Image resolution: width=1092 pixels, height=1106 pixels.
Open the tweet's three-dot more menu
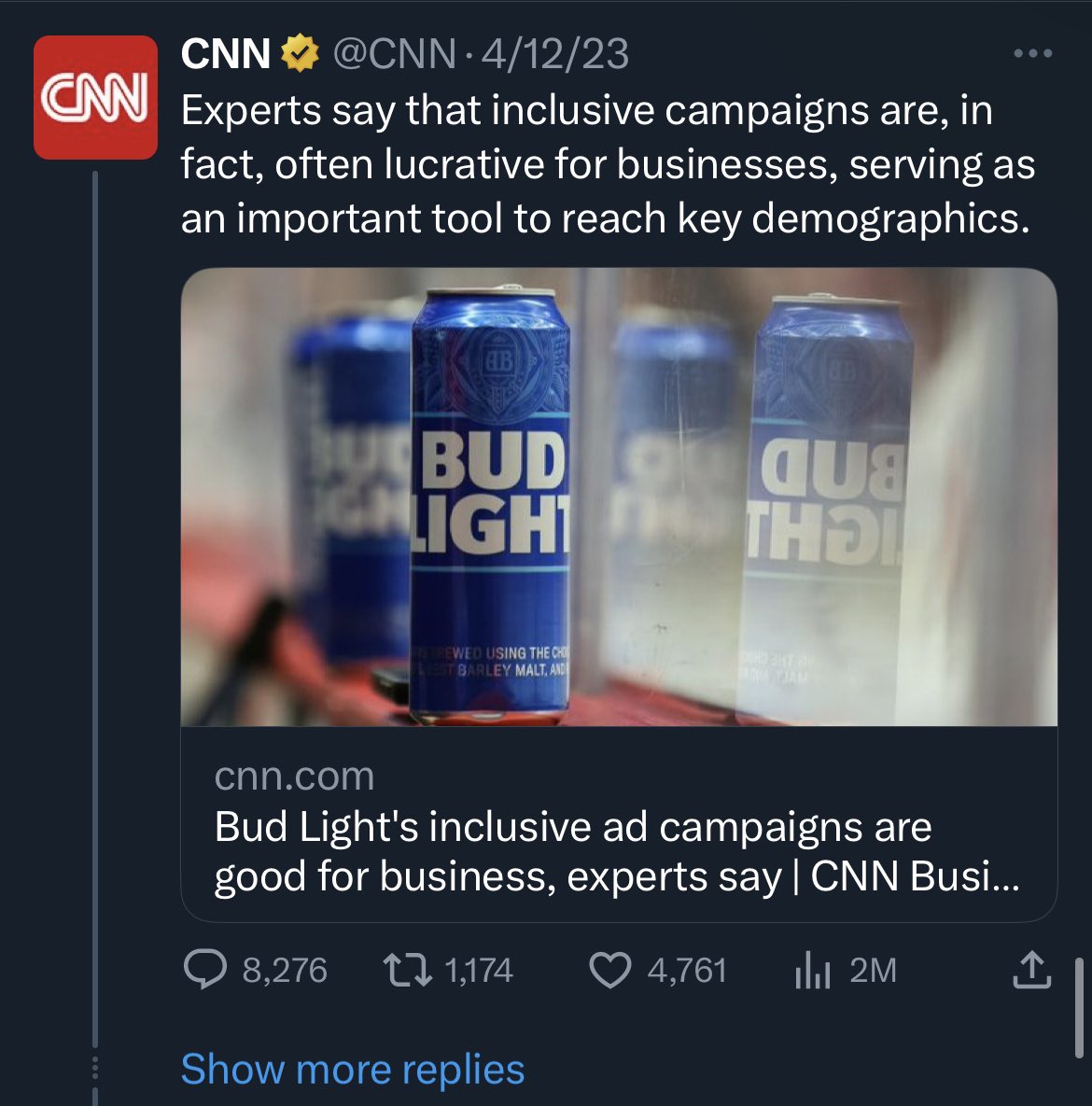1032,54
